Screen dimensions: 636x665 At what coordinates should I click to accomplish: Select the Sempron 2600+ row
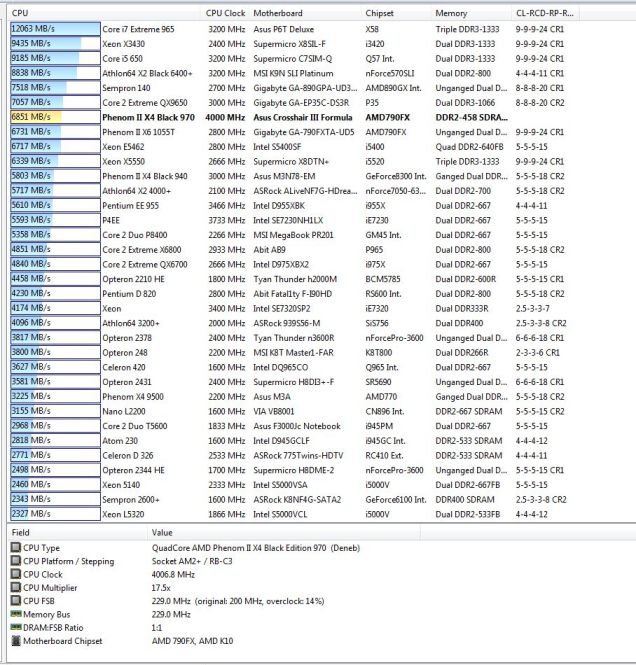295,500
